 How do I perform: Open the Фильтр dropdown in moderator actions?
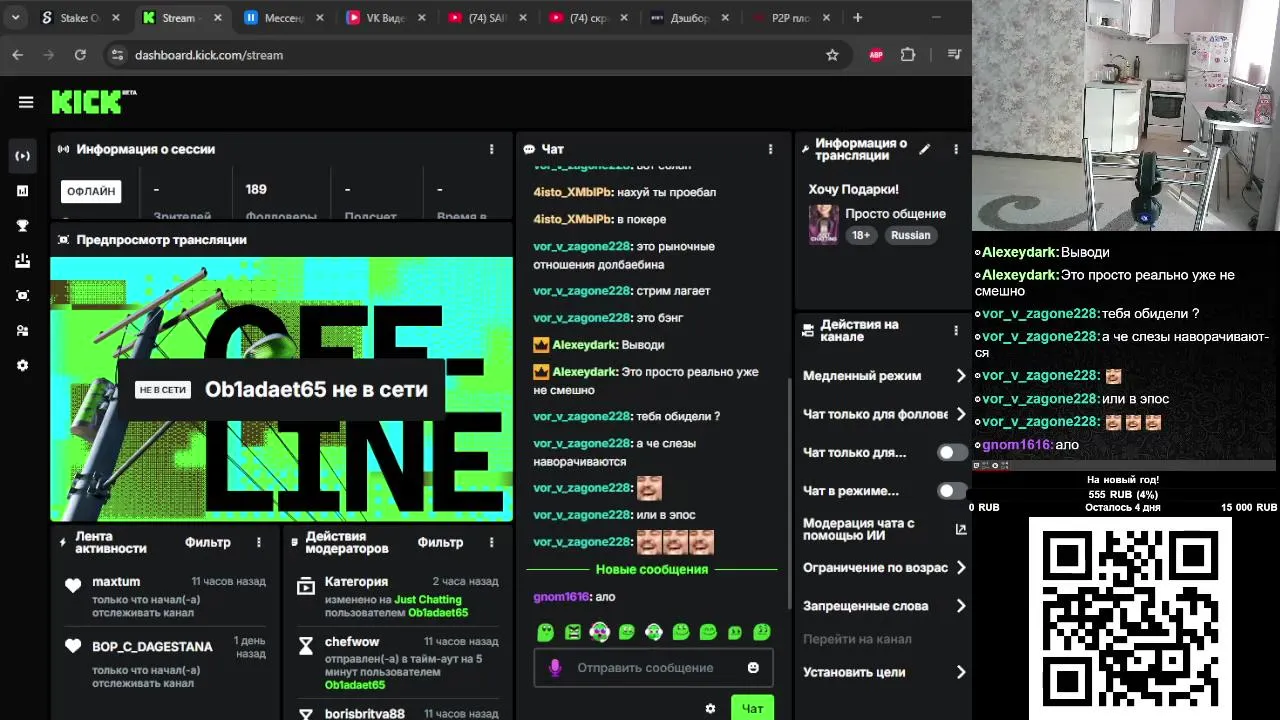(440, 542)
